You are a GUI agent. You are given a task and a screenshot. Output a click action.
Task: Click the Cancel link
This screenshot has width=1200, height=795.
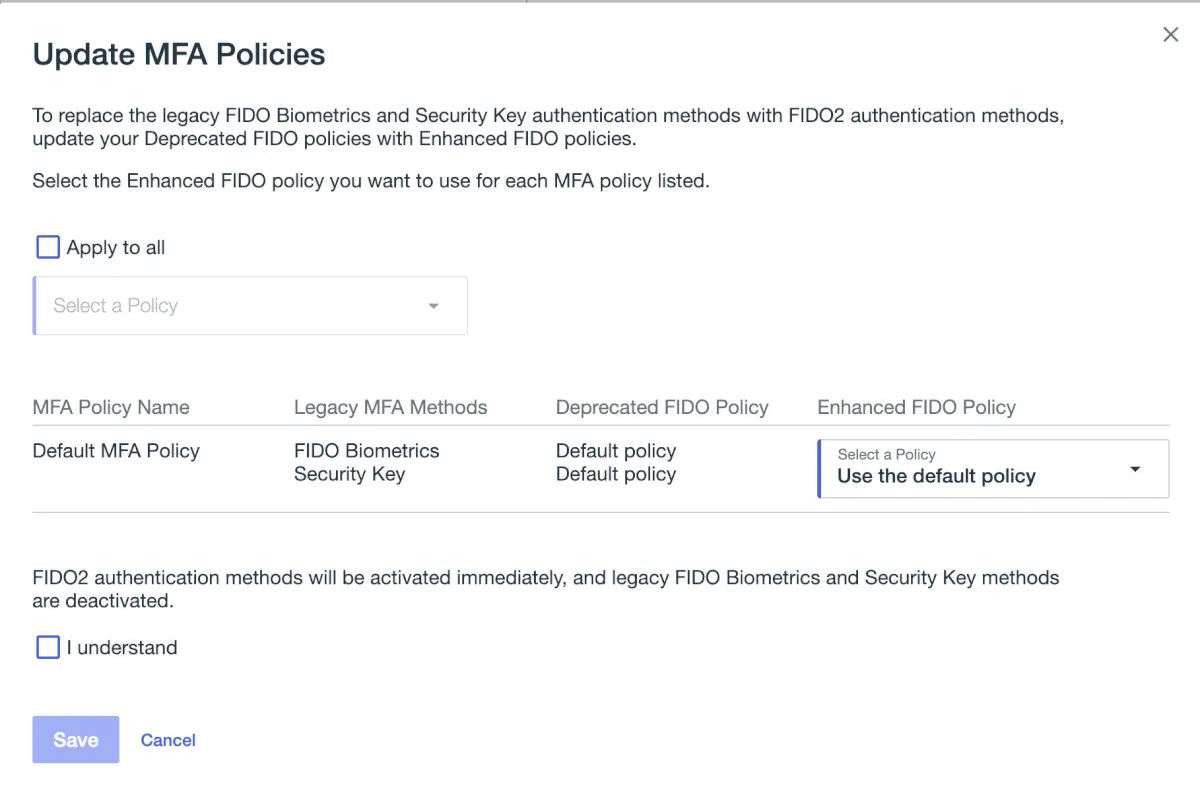coord(168,740)
